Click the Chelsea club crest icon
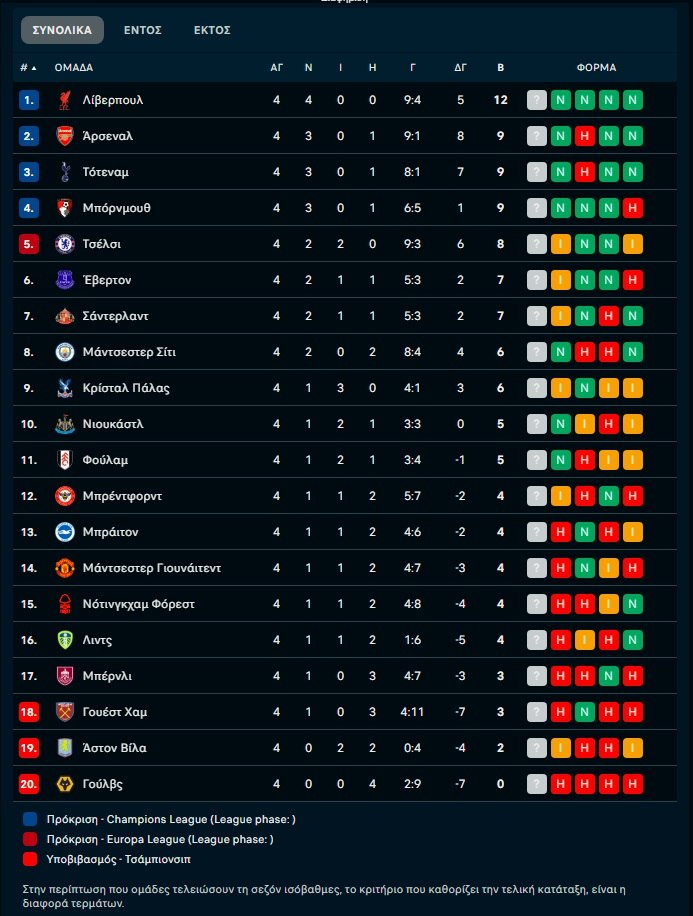Screen dimensions: 693x916 (x=64, y=244)
